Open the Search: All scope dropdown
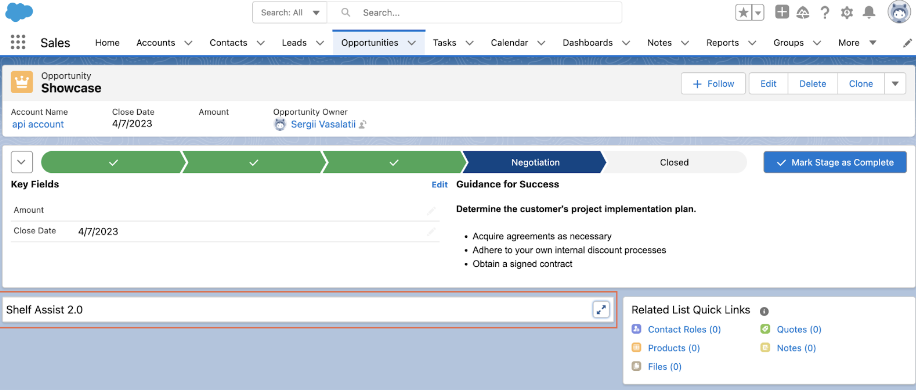Image resolution: width=916 pixels, height=390 pixels. coord(290,12)
